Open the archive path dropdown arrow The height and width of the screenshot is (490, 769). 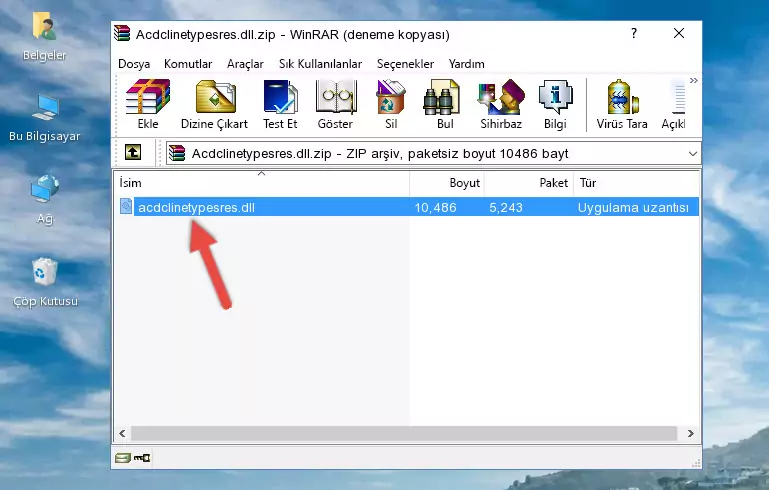coord(692,154)
